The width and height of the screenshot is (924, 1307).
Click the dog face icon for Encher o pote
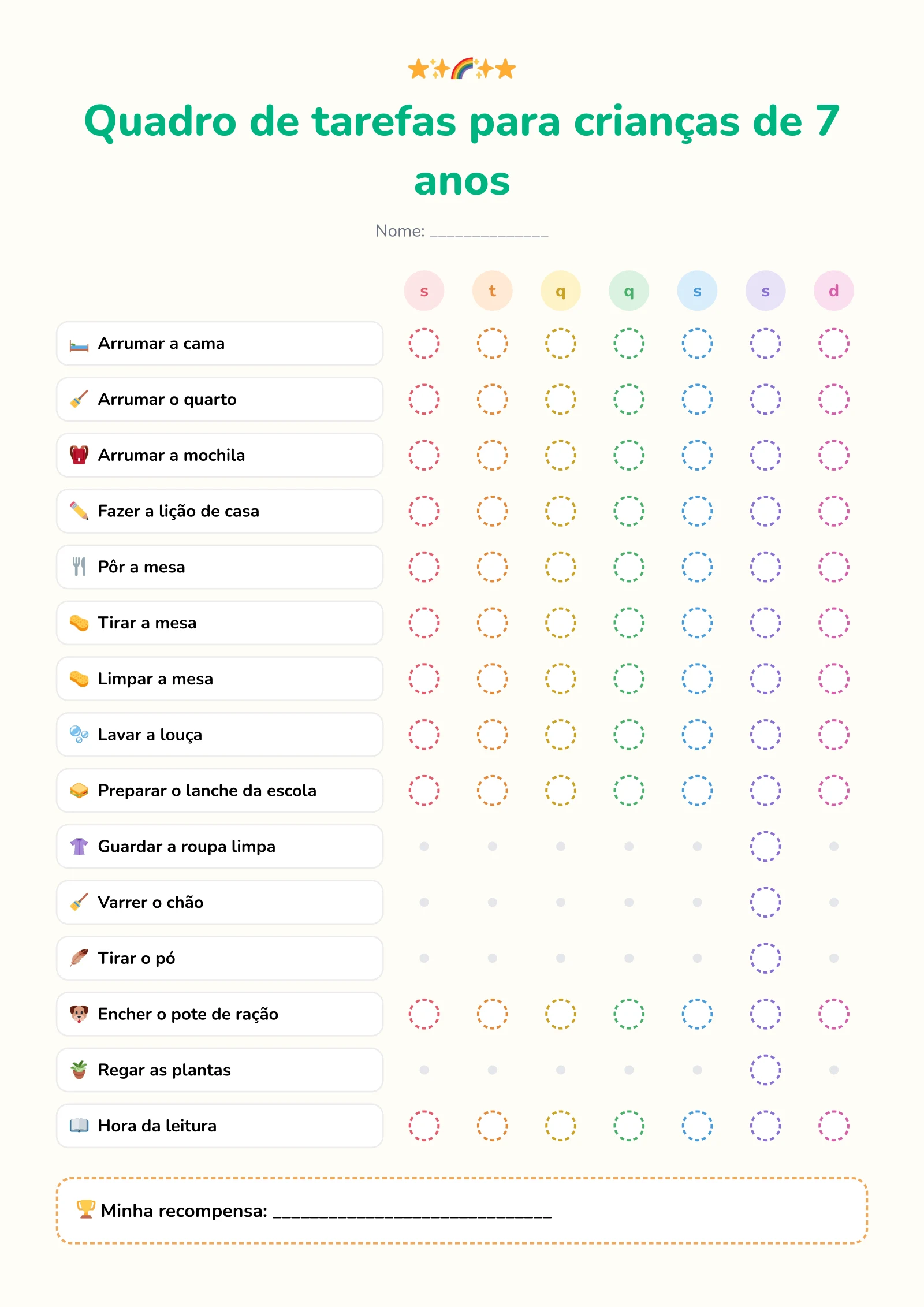pyautogui.click(x=79, y=1014)
